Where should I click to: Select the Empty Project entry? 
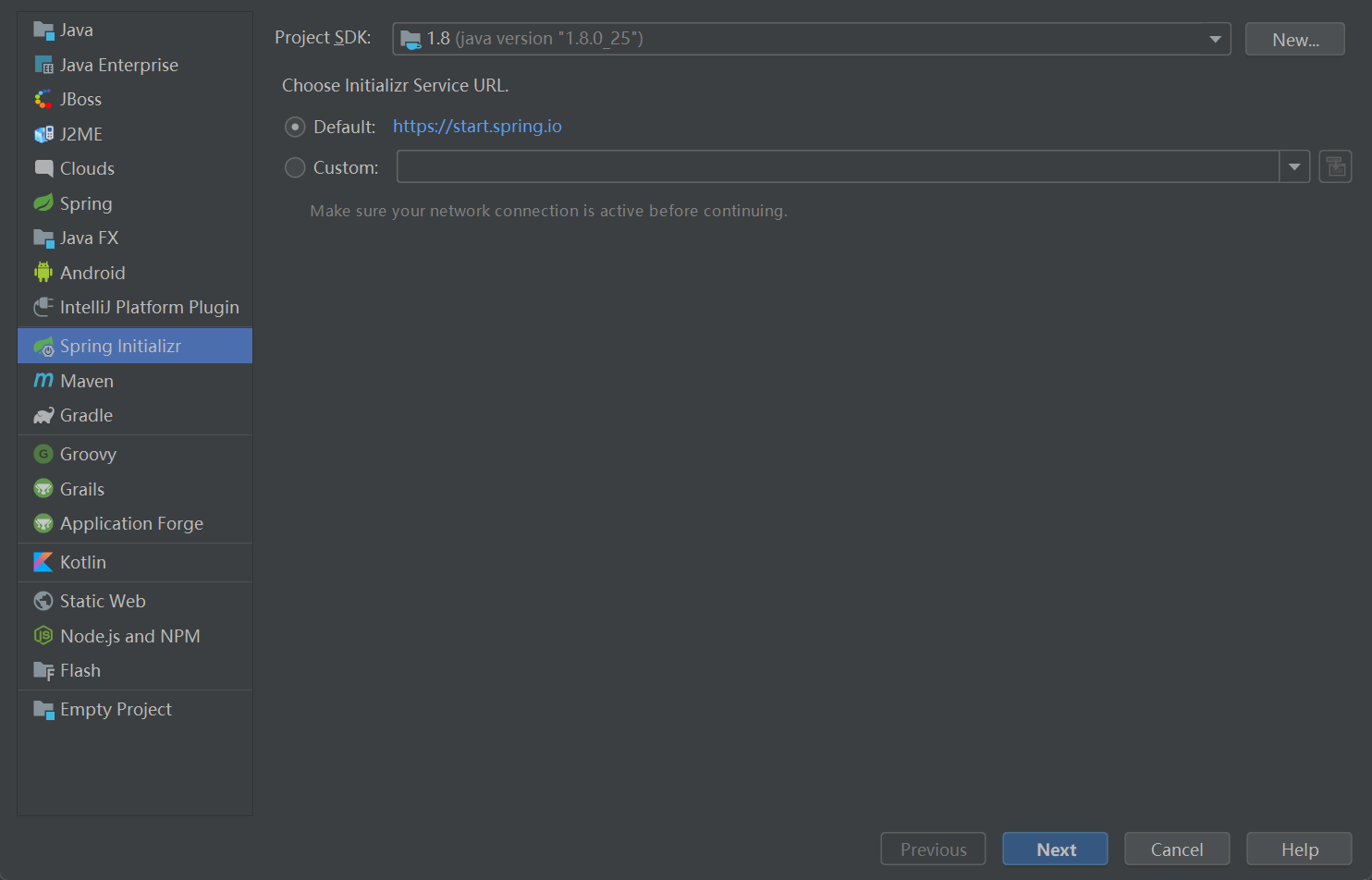click(135, 710)
